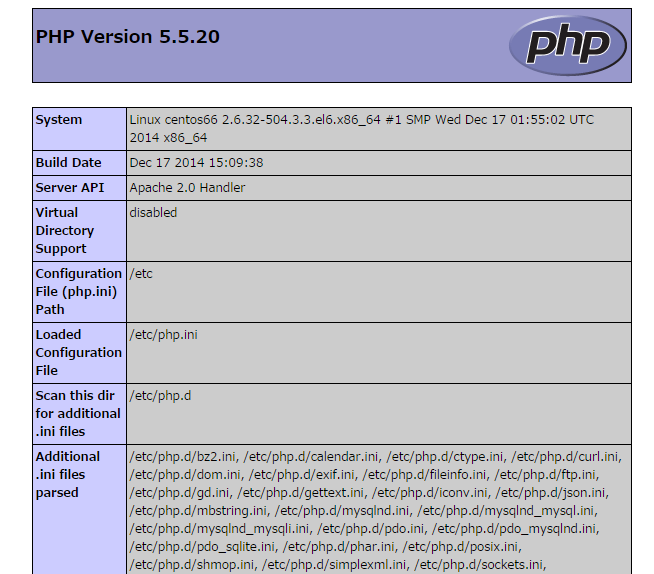
Task: Select '/etc/php.d/ftp.ini' entry
Action: coord(545,475)
